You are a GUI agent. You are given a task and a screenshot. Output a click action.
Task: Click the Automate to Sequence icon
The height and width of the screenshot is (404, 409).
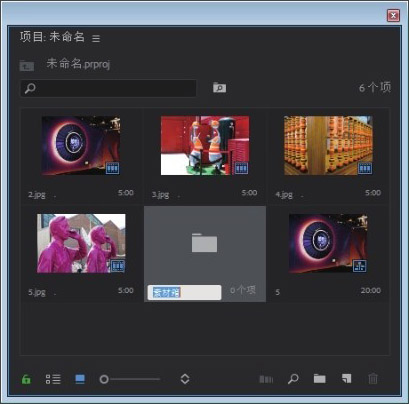(x=266, y=379)
